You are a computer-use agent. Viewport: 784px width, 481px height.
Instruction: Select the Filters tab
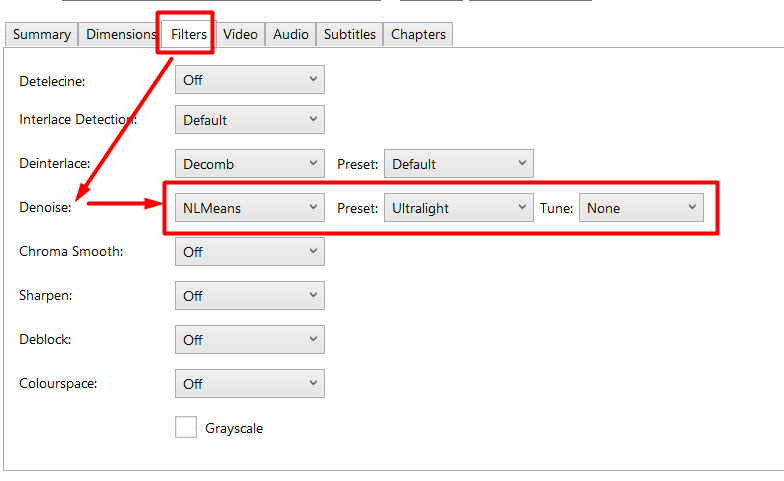(x=188, y=34)
